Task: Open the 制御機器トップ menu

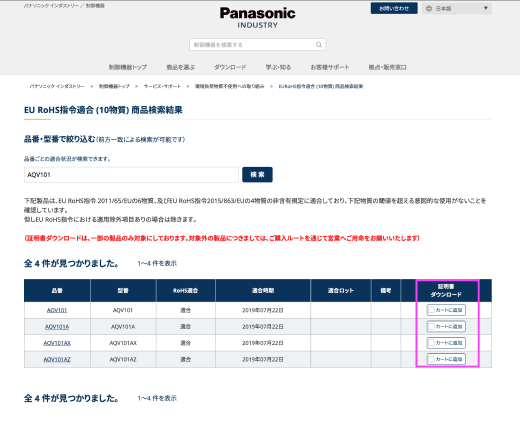Action: coord(128,67)
